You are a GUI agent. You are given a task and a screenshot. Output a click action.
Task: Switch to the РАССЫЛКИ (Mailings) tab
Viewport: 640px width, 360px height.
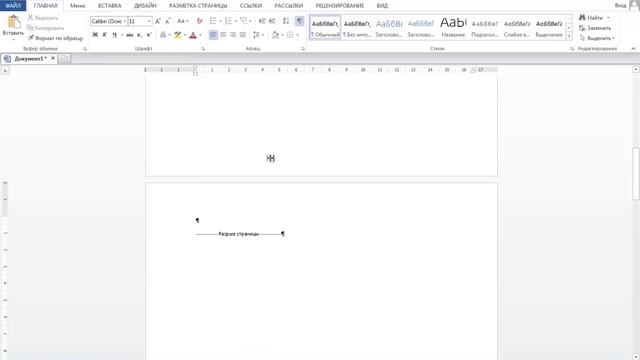[289, 6]
